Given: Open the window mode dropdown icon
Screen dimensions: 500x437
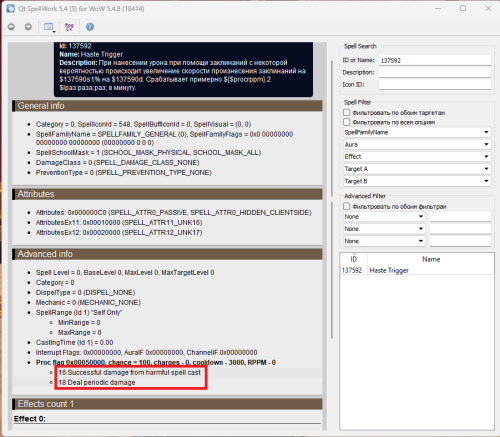Looking at the screenshot, I should point(49,27).
